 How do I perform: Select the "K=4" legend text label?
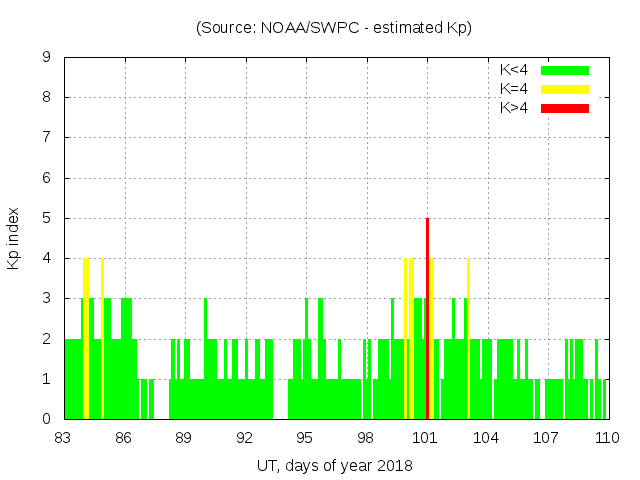coord(514,89)
